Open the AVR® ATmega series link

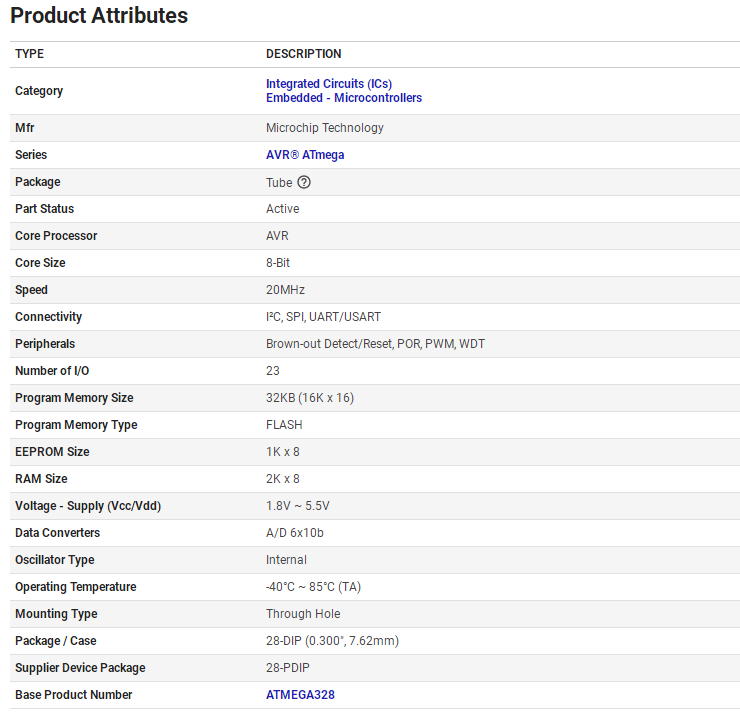coord(305,155)
